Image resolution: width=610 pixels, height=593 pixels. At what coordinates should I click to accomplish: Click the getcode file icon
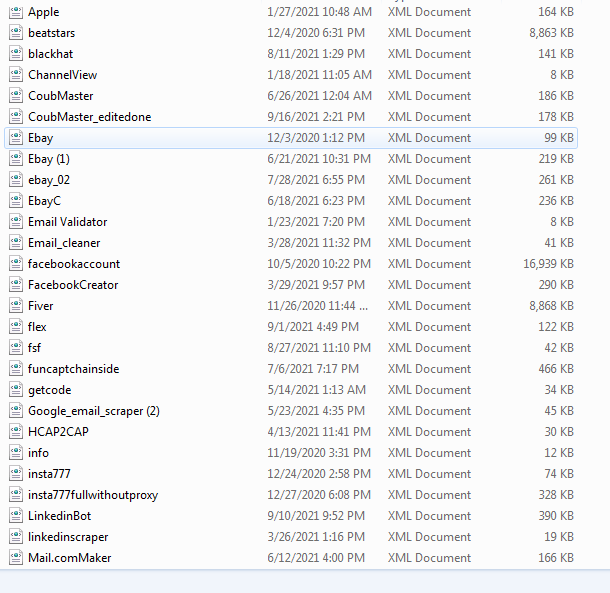(16, 390)
